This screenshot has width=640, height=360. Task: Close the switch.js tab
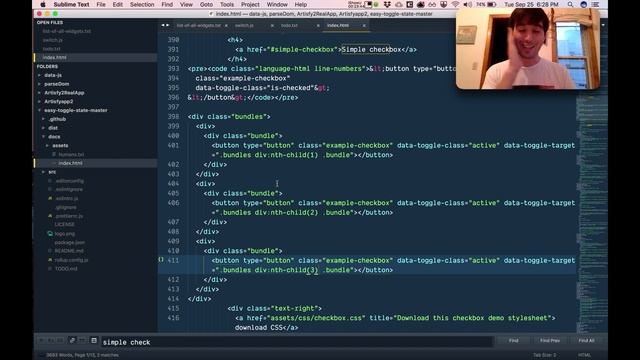272,25
